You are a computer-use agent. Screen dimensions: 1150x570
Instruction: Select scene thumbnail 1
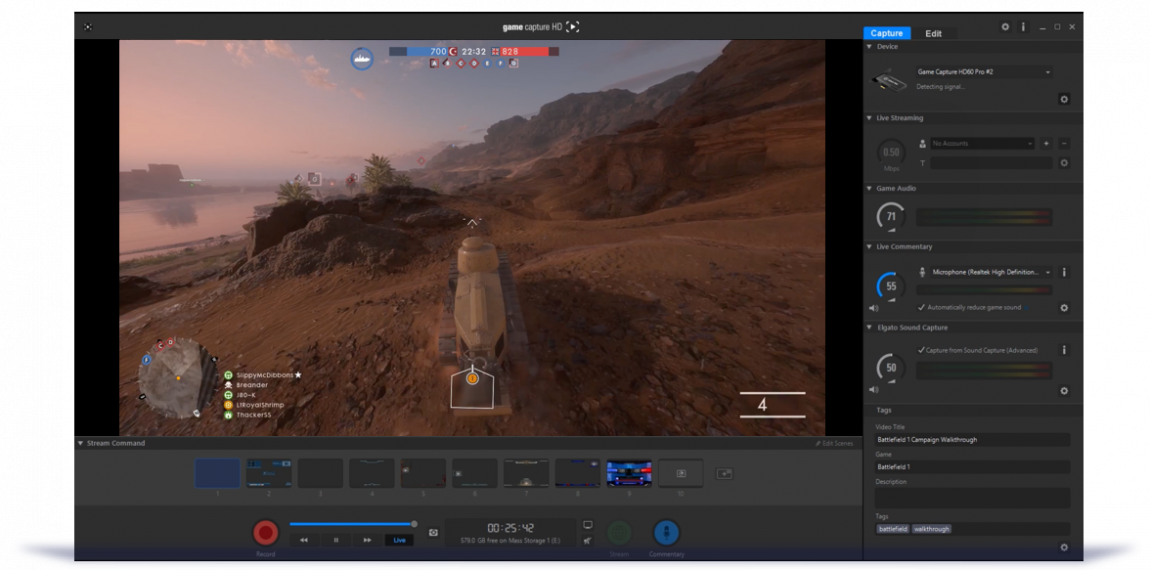[x=217, y=473]
